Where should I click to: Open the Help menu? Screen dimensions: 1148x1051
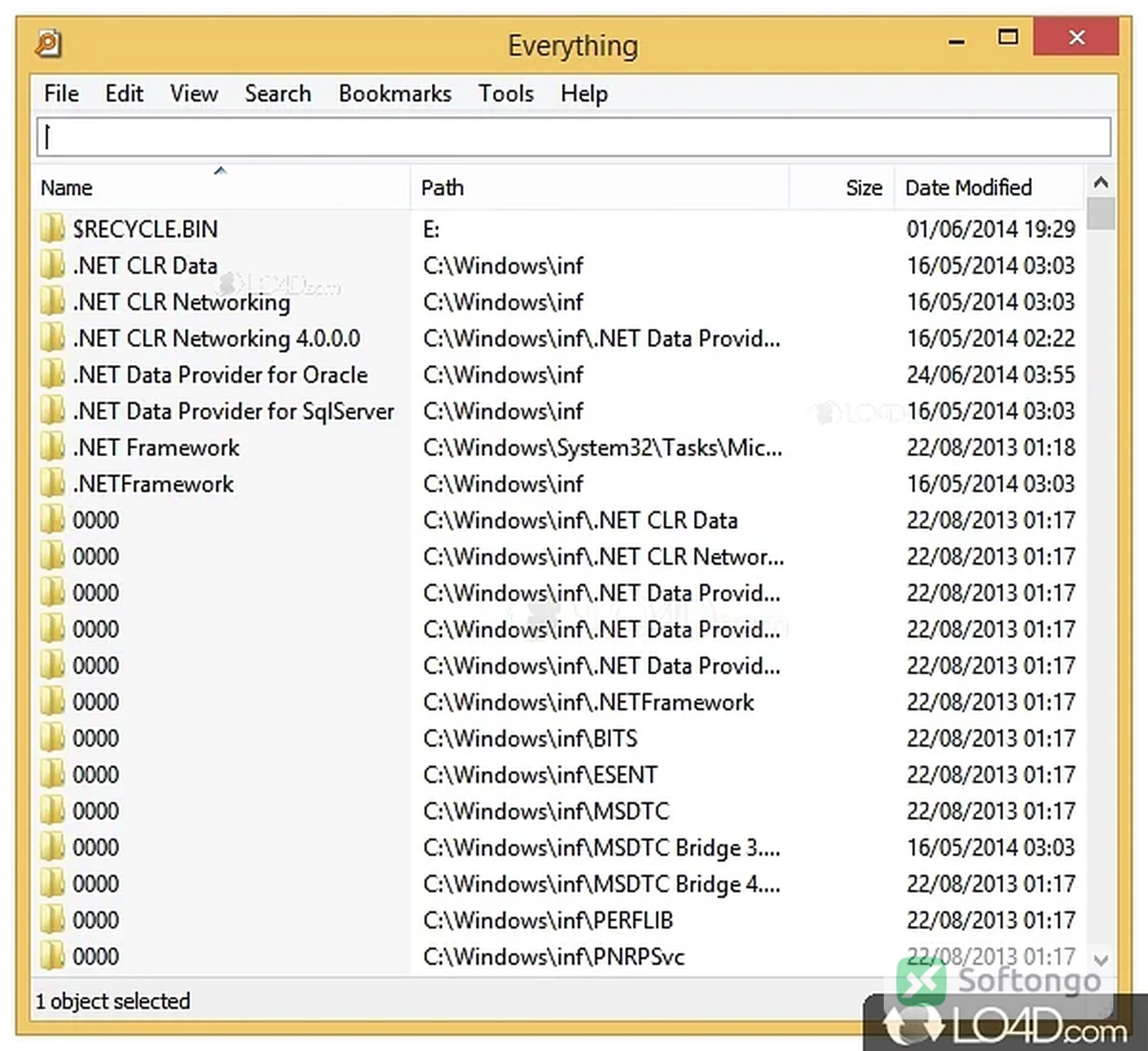tap(584, 94)
